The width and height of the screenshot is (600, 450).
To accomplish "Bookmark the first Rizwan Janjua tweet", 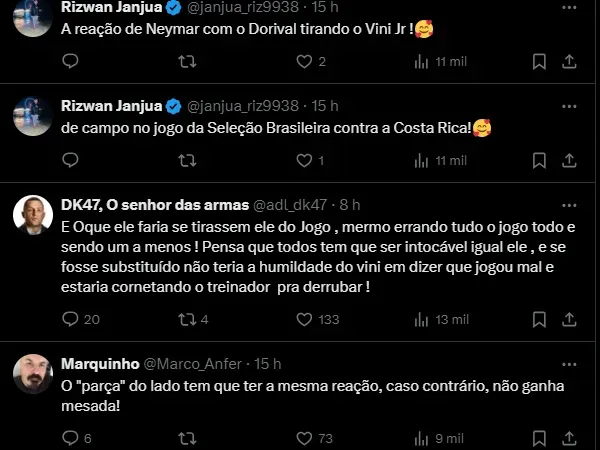I will pos(539,61).
